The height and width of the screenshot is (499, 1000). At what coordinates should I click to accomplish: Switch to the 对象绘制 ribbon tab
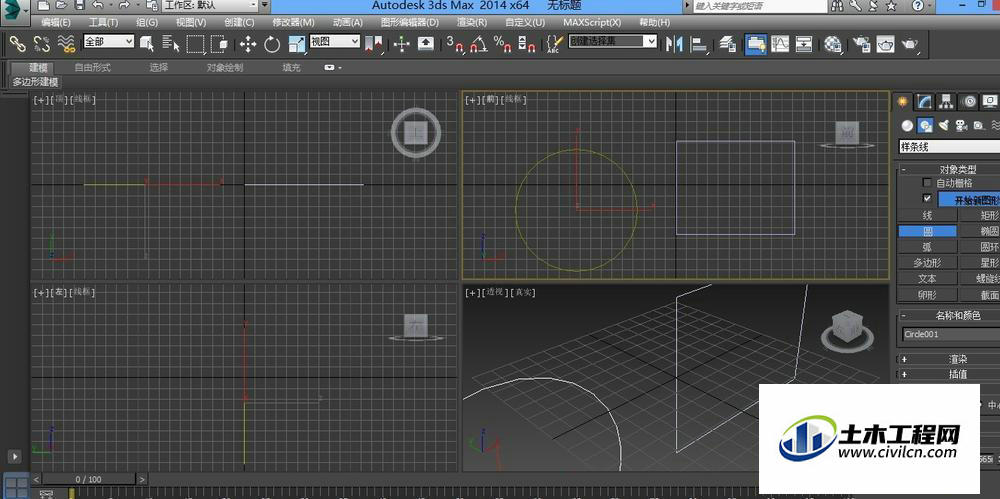point(224,67)
